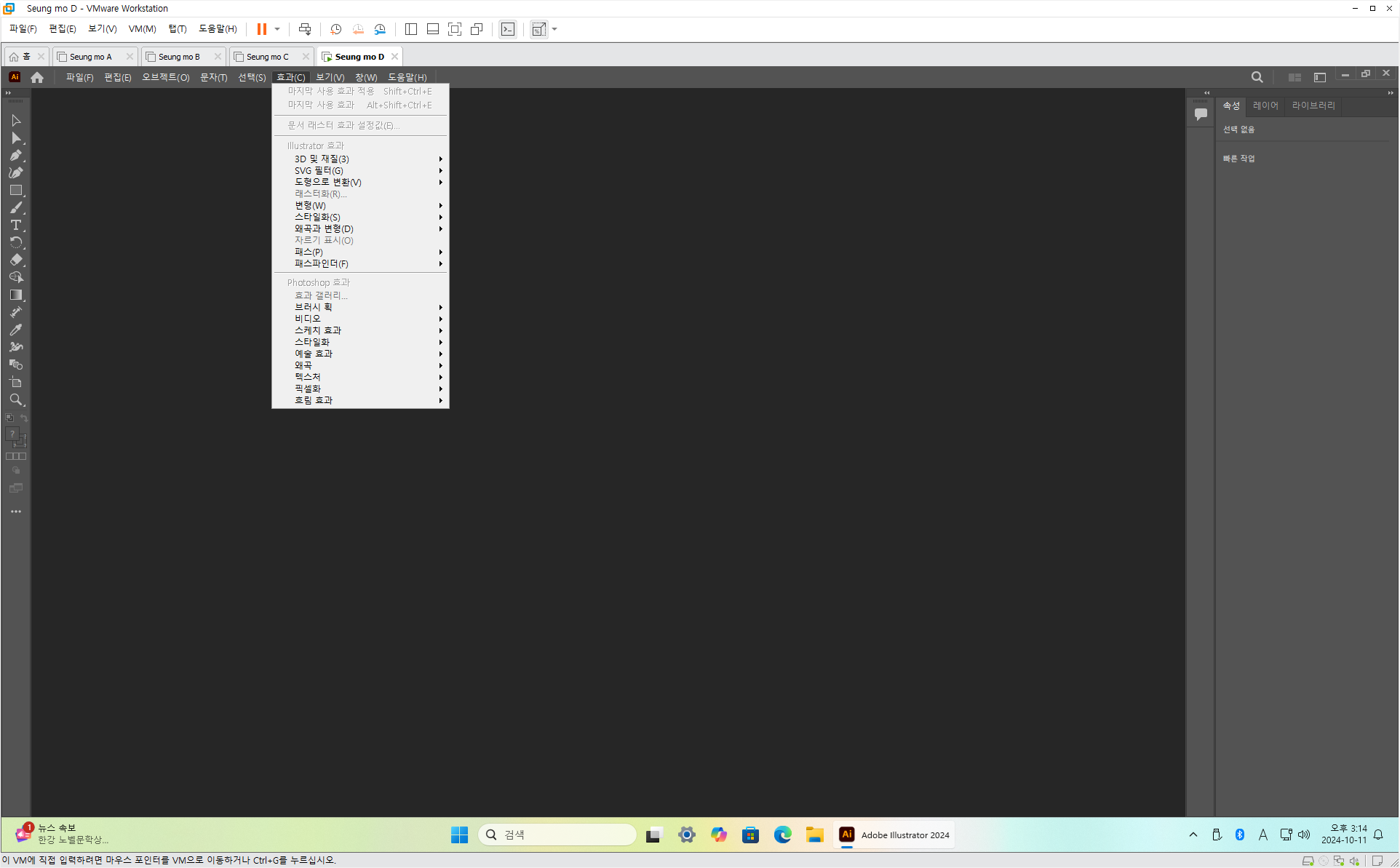Toggle VMware library sidebar view
1400x868 pixels.
click(x=411, y=29)
